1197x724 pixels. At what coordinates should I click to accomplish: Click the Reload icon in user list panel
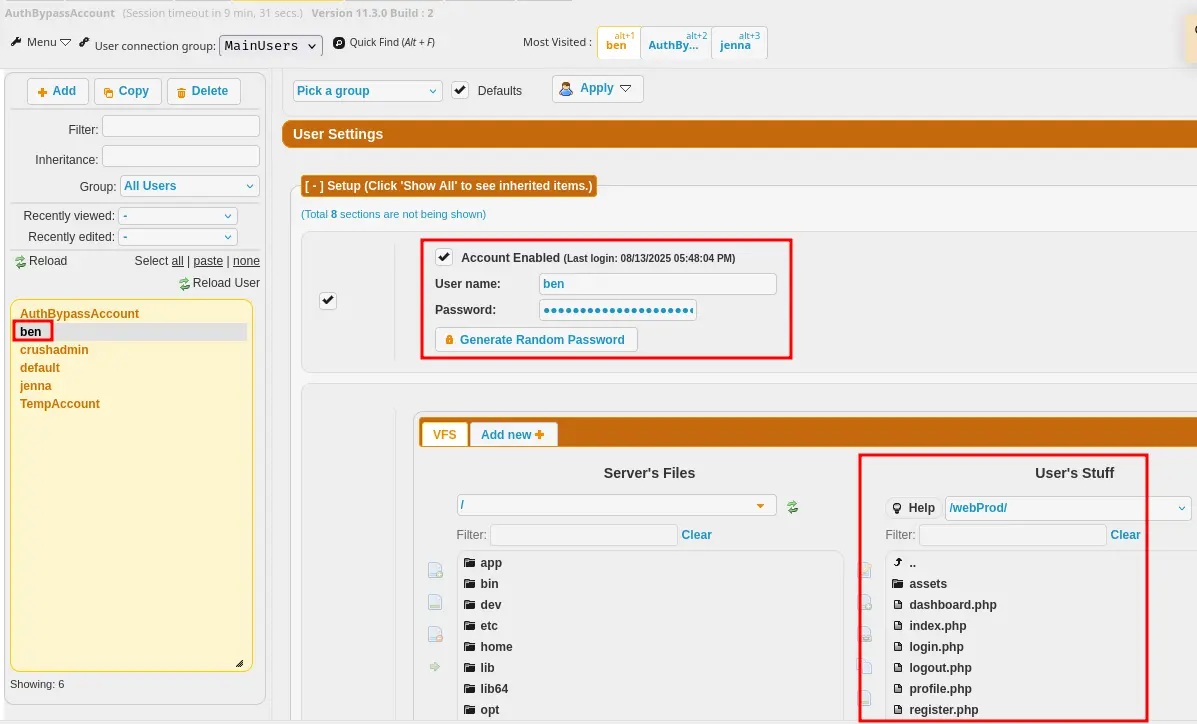[x=21, y=262]
